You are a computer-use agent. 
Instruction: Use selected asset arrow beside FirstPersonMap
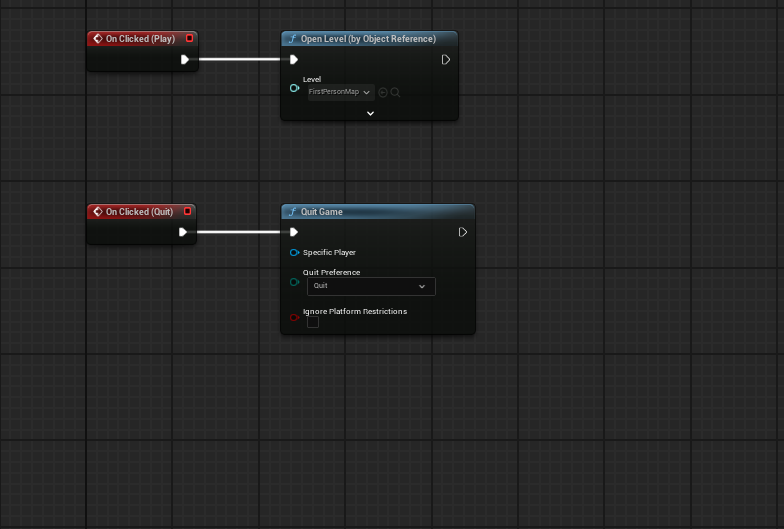[x=383, y=92]
